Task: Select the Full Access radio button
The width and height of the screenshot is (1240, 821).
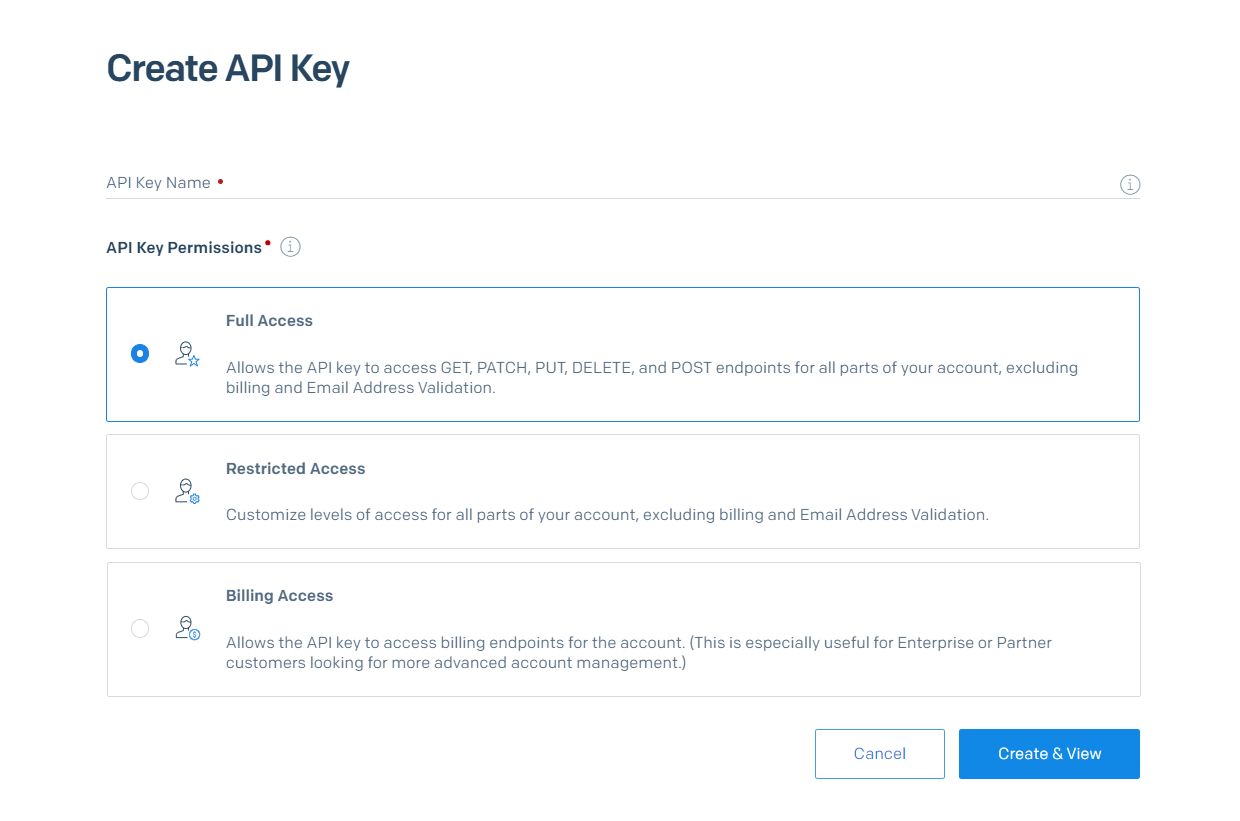Action: (139, 353)
